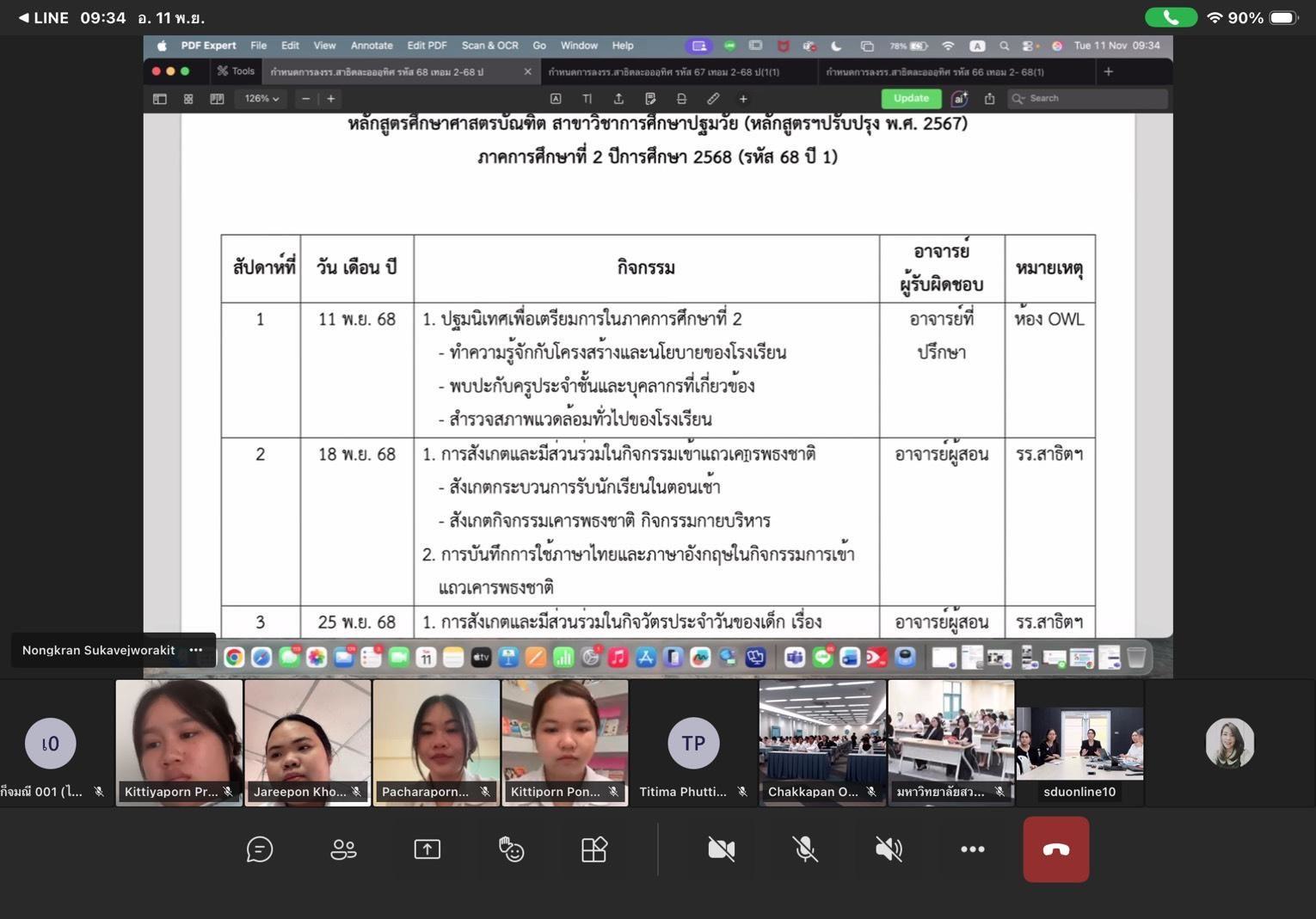This screenshot has width=1316, height=919.
Task: Open the call's more options ellipsis
Action: coord(972,849)
